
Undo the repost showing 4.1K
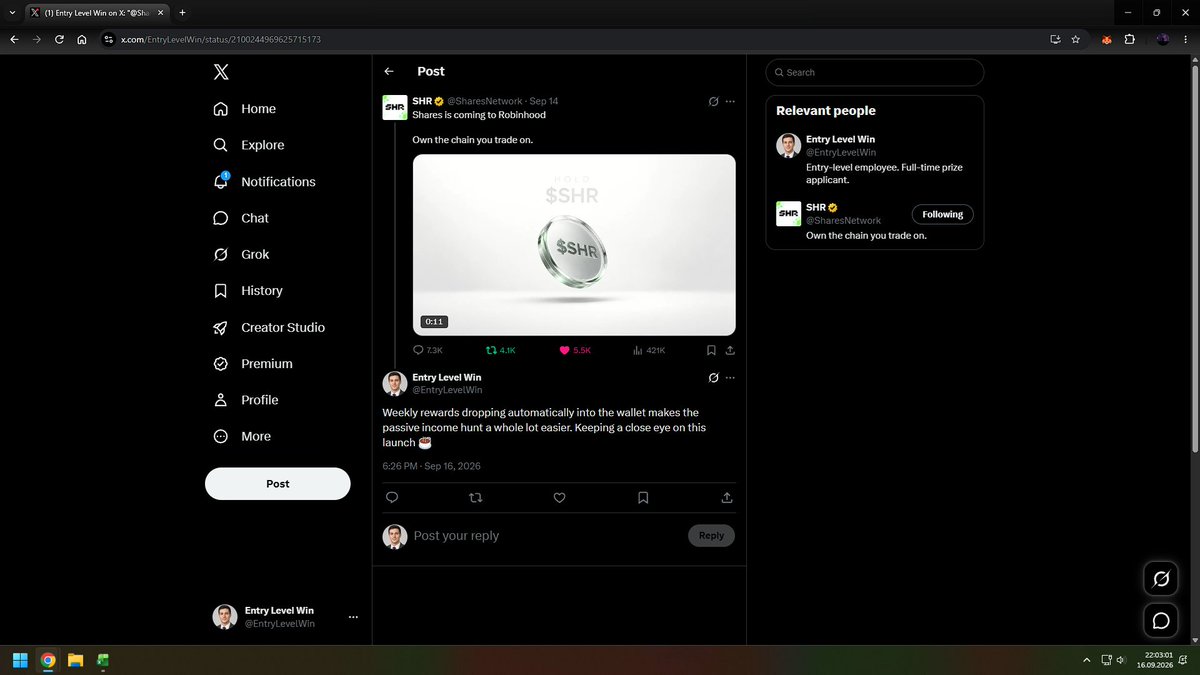click(x=500, y=350)
